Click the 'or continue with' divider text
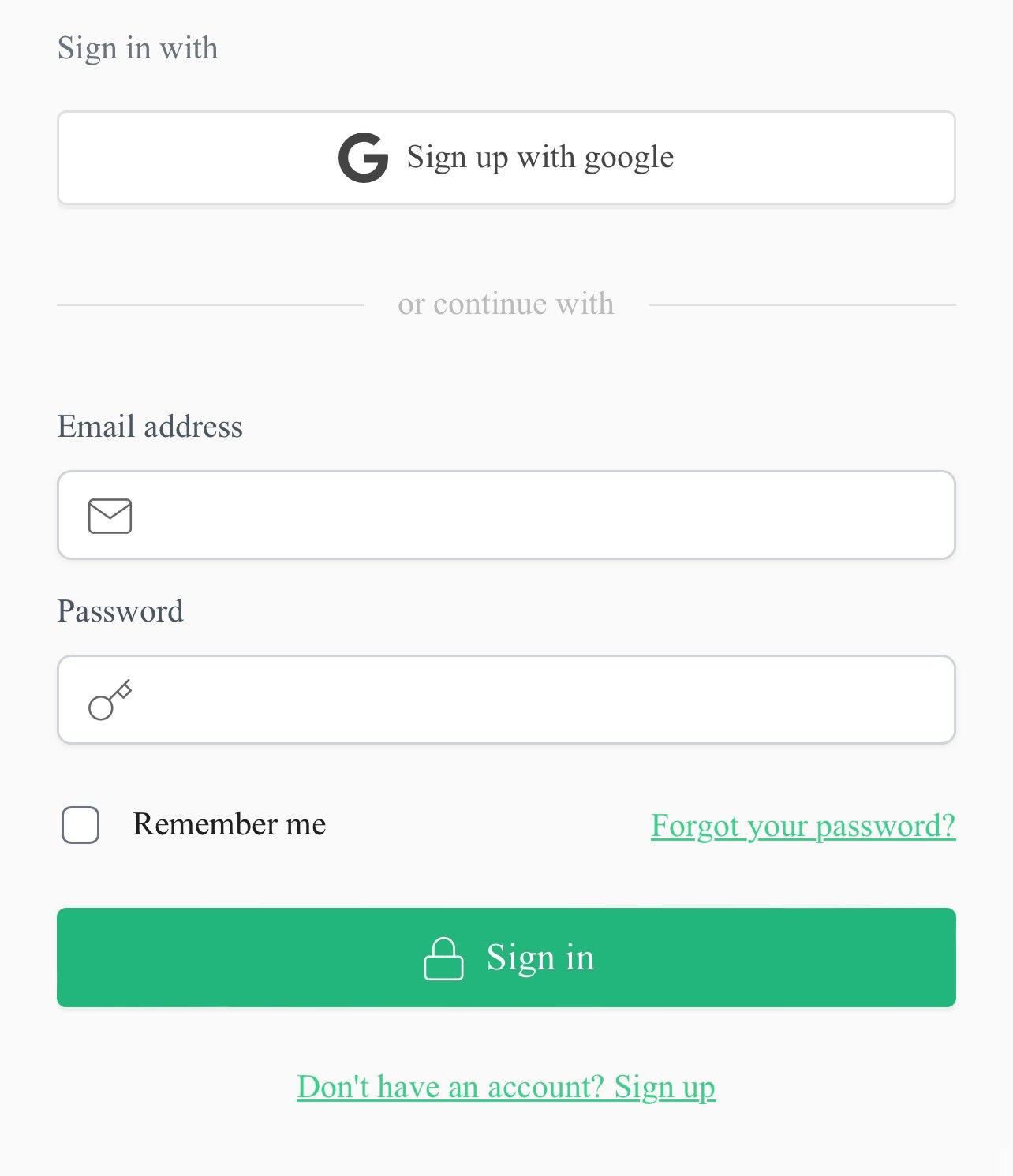Image resolution: width=1013 pixels, height=1176 pixels. pos(506,304)
